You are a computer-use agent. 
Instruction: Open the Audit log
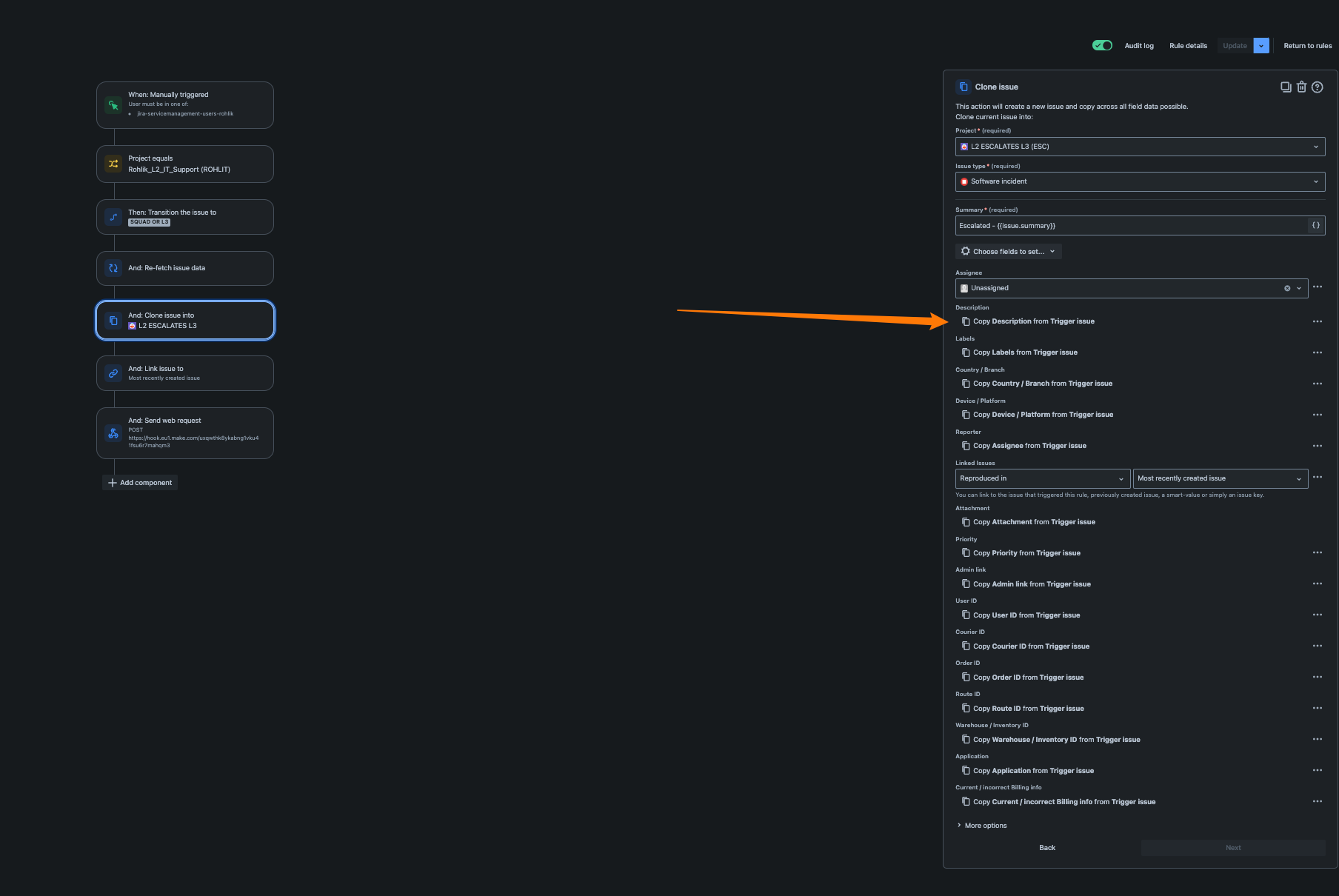click(1139, 46)
